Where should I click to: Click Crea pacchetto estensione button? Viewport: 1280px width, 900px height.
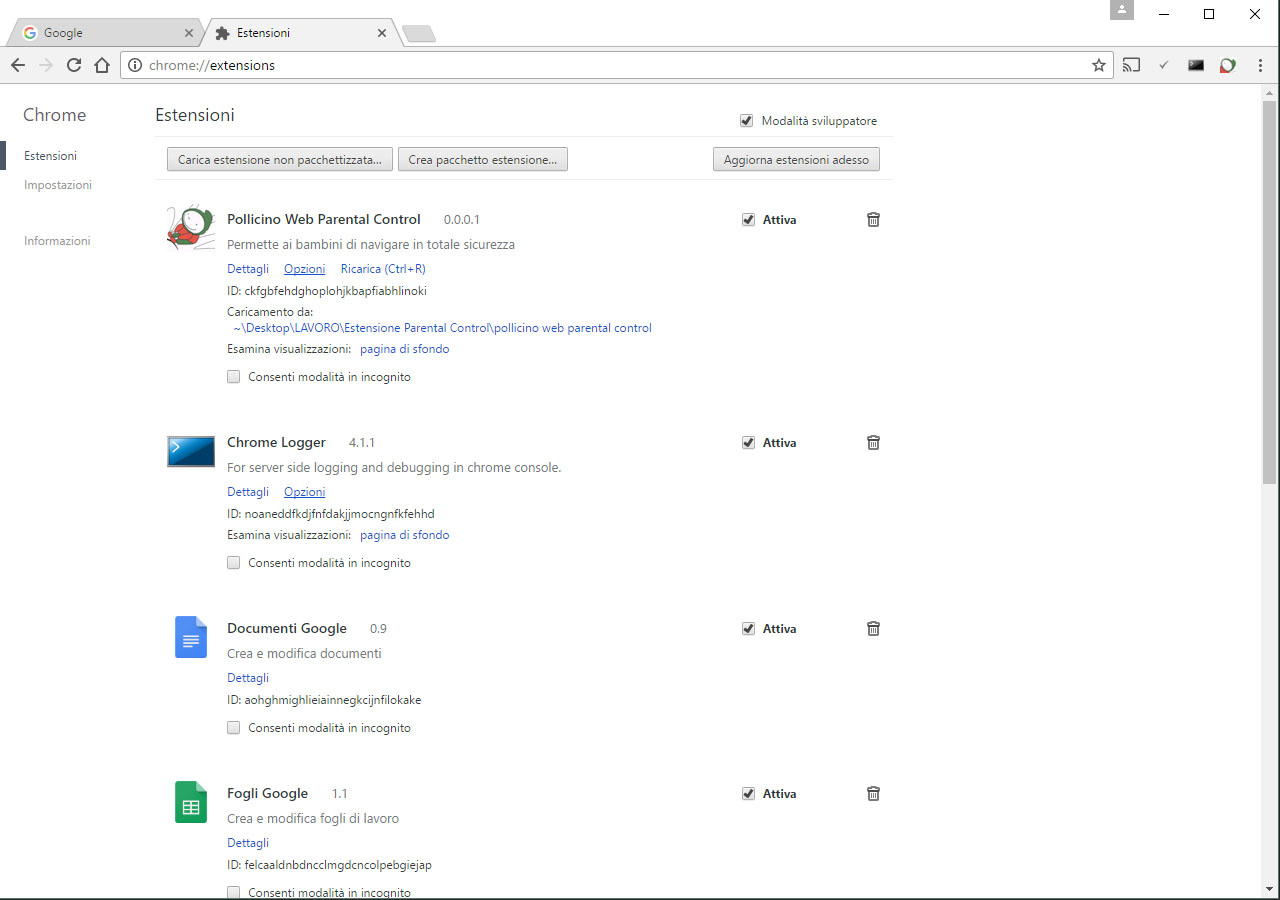click(x=482, y=160)
